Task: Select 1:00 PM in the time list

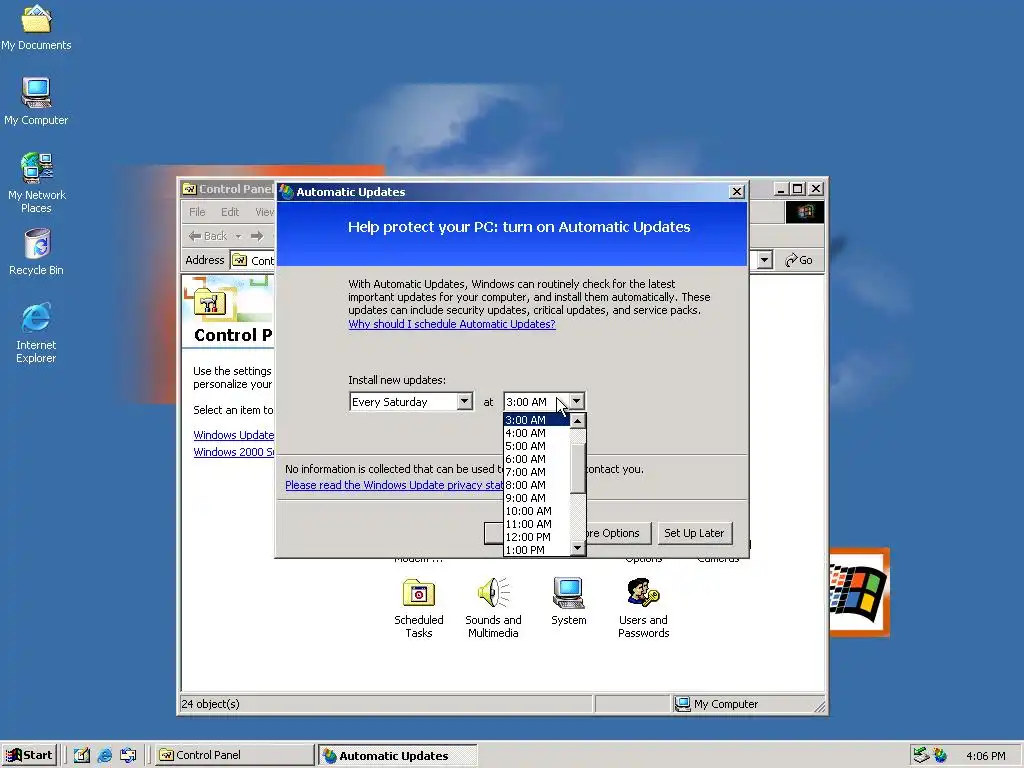Action: 536,550
